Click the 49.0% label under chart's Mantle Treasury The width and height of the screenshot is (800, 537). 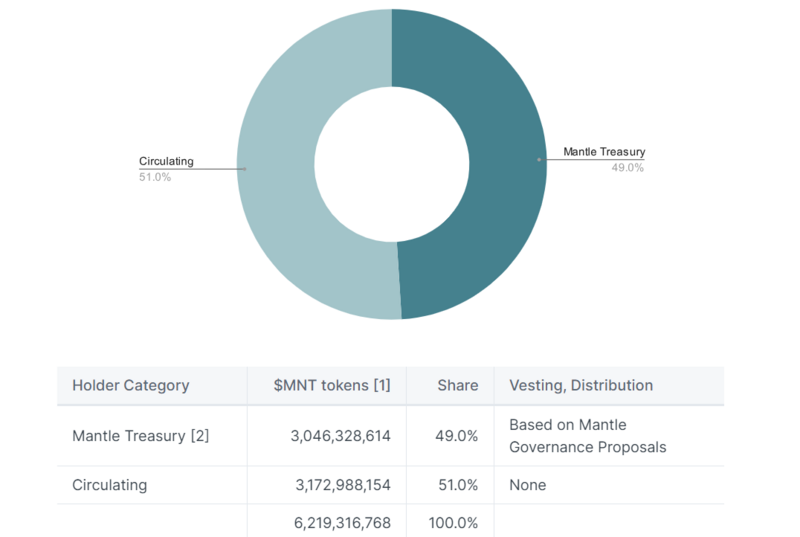click(x=627, y=168)
